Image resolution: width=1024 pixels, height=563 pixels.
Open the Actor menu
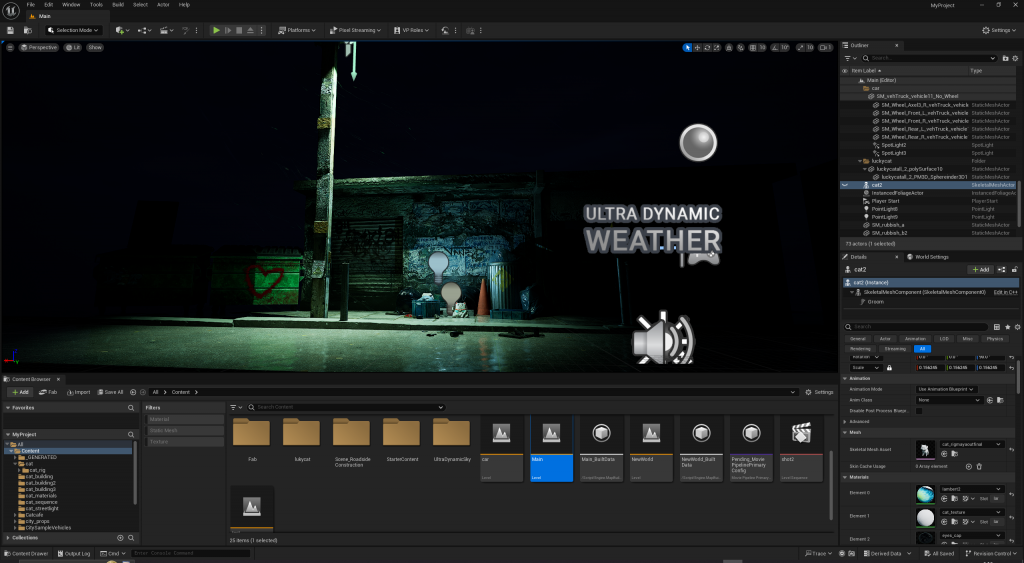pos(163,5)
